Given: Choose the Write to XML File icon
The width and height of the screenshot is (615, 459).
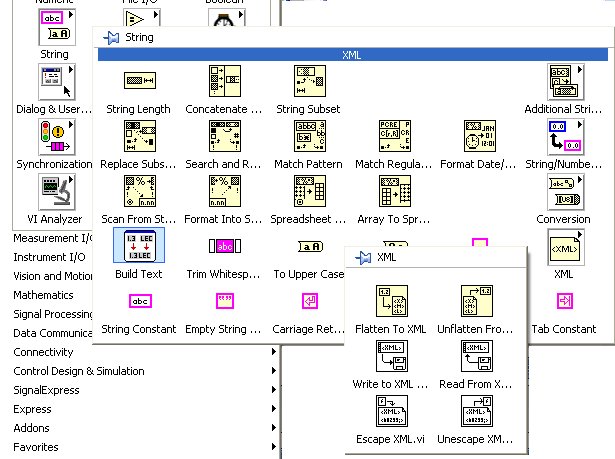Looking at the screenshot, I should [391, 356].
